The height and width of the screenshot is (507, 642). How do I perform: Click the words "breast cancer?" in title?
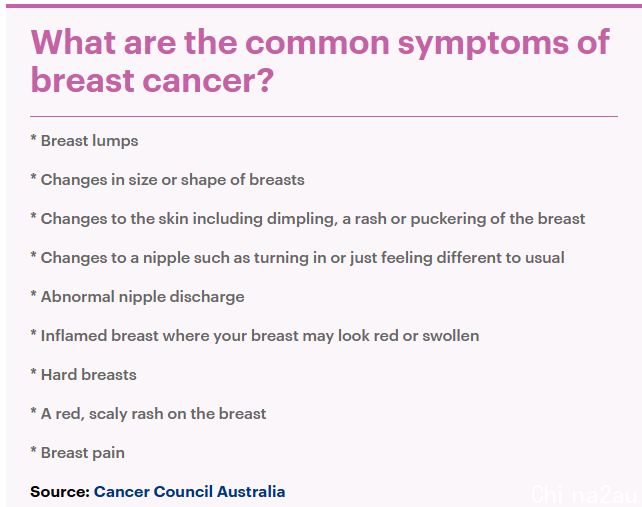(x=152, y=80)
